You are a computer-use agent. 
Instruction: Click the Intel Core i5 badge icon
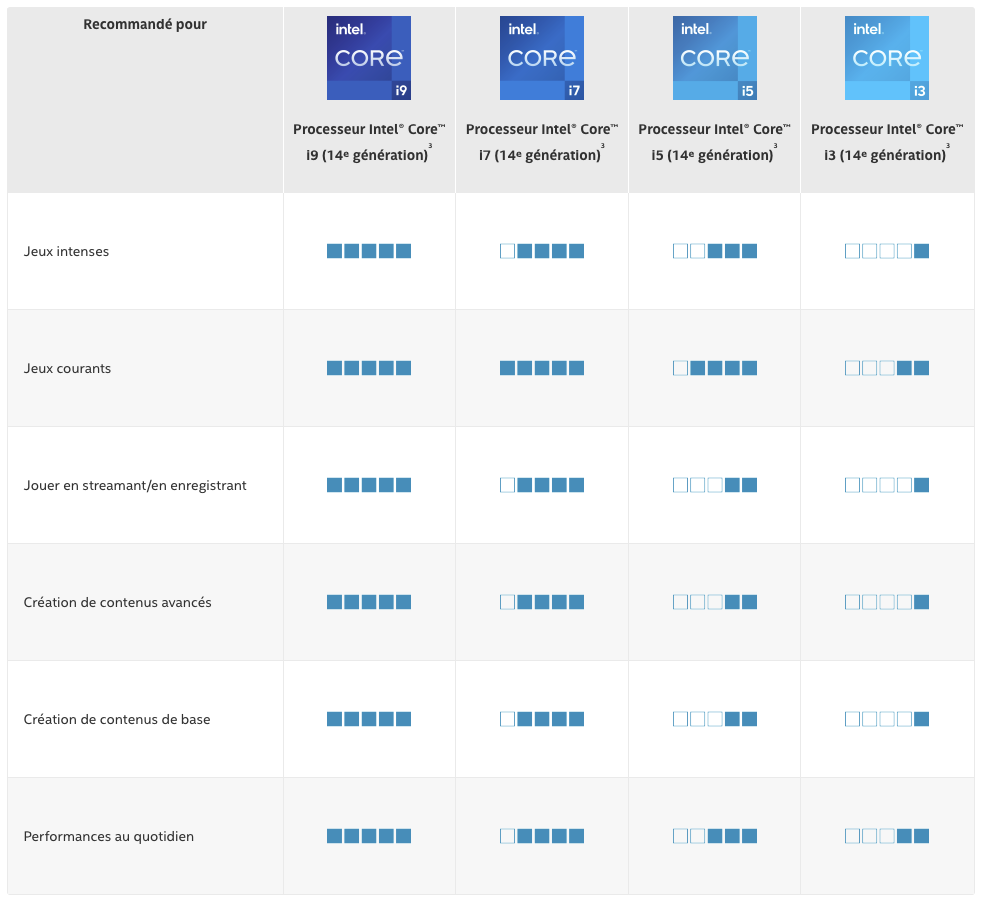click(714, 58)
